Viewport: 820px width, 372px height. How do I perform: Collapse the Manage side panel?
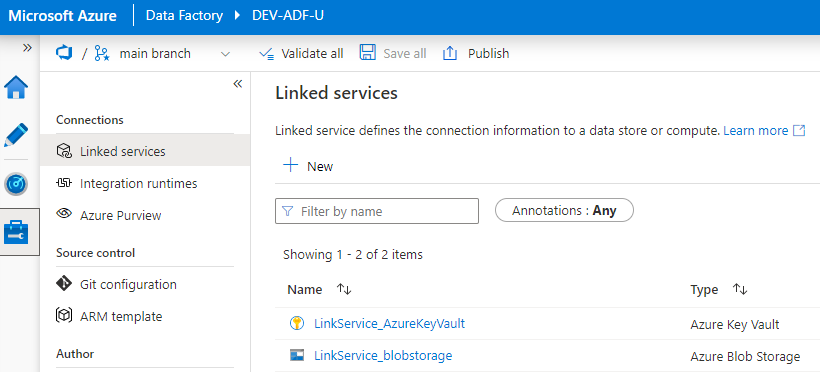click(x=238, y=84)
